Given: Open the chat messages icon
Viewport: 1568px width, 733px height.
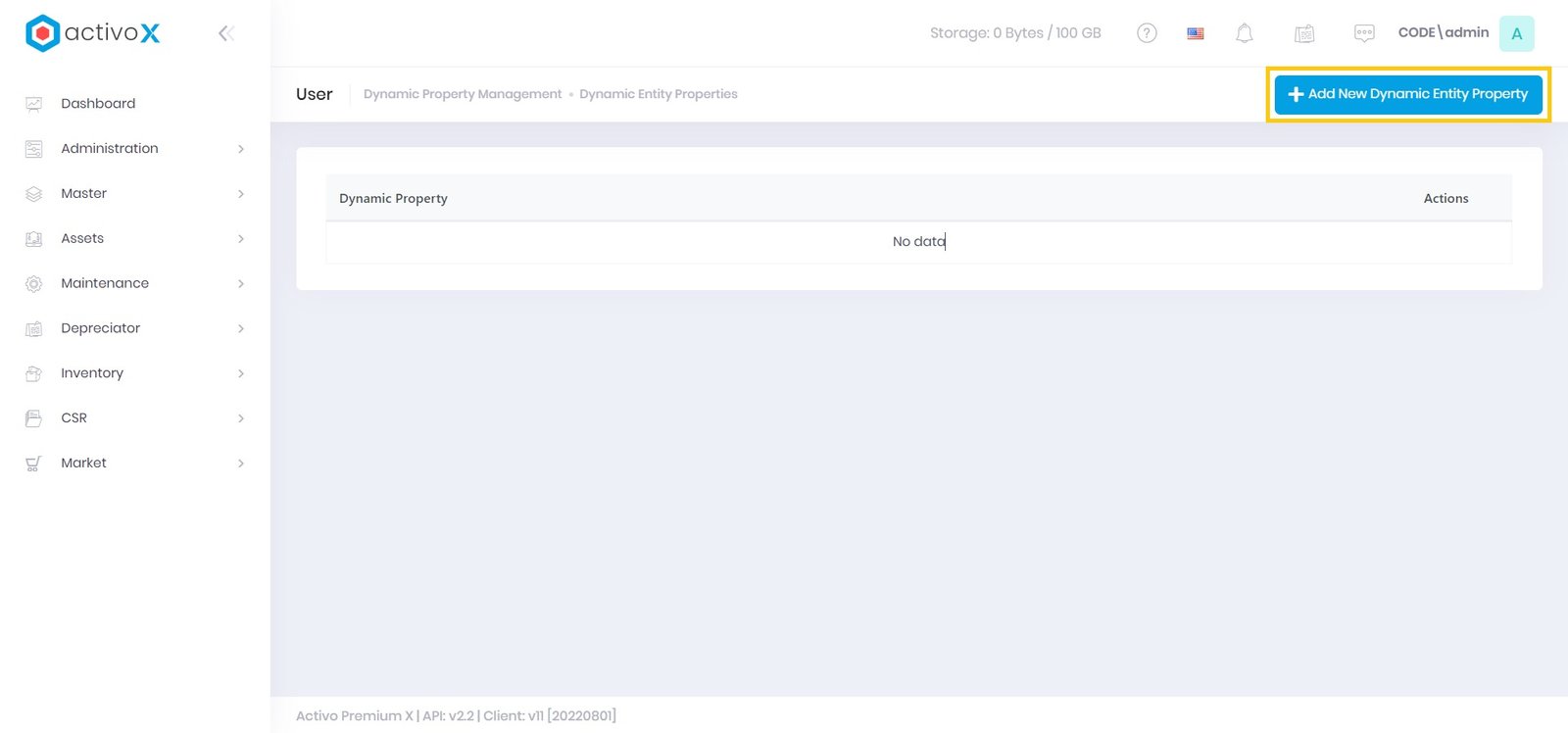Looking at the screenshot, I should click(x=1363, y=33).
